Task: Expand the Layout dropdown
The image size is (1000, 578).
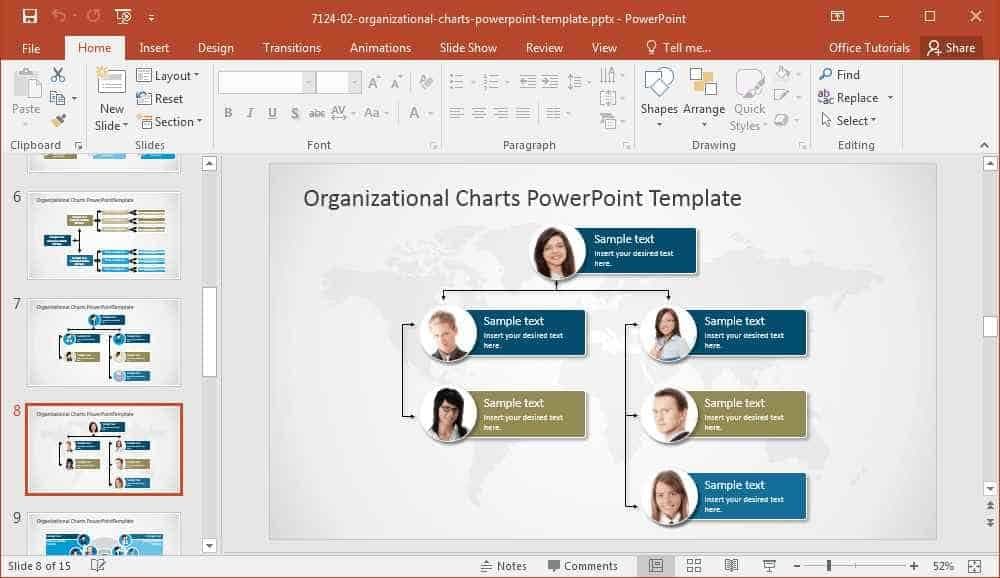Action: tap(168, 75)
